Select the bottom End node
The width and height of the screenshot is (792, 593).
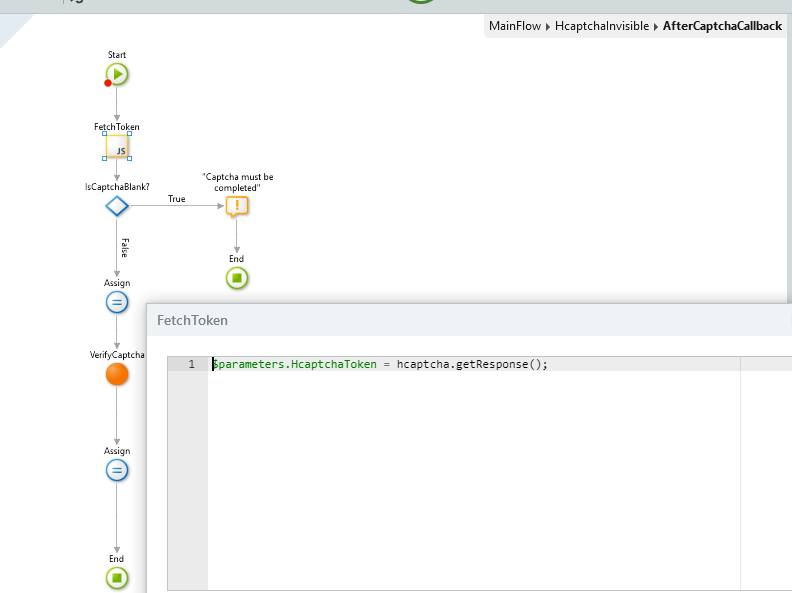click(x=117, y=577)
